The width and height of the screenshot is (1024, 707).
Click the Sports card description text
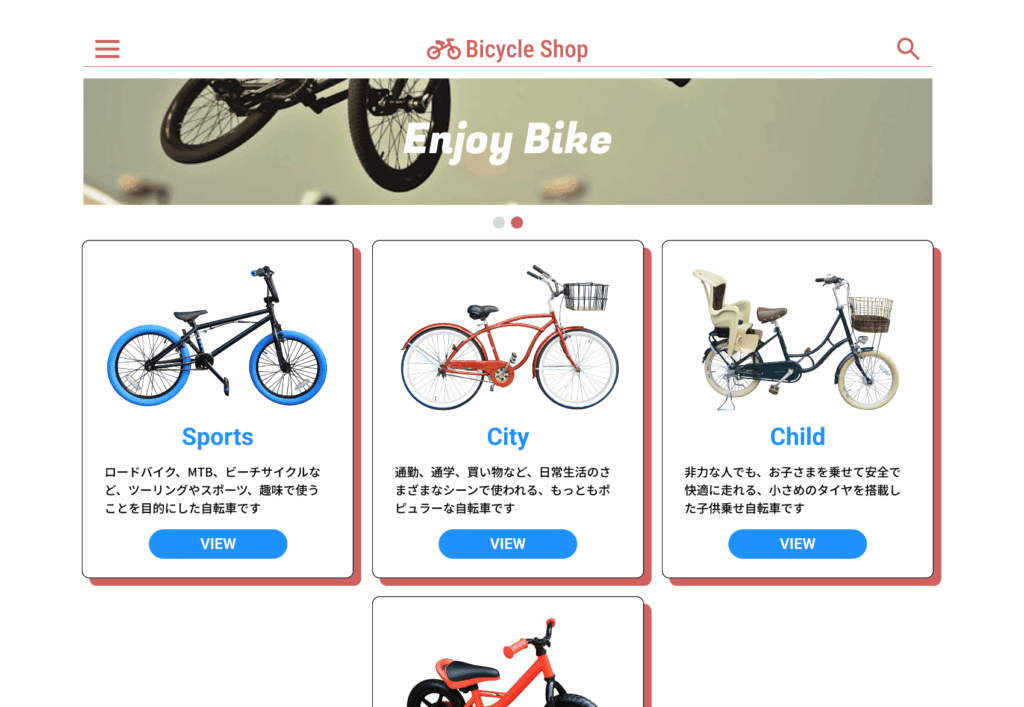click(213, 490)
